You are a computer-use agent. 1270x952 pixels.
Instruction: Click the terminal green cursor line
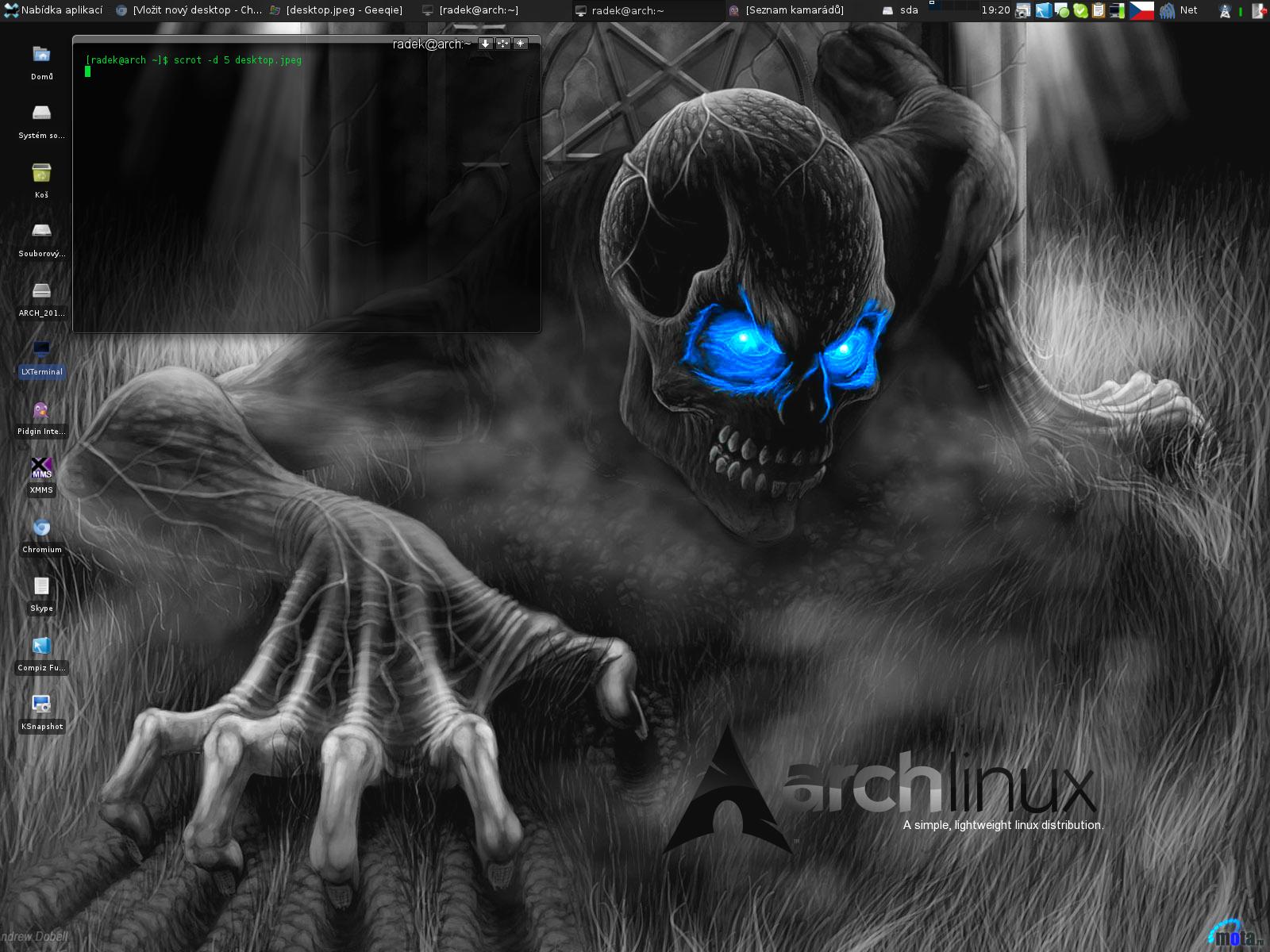(87, 71)
